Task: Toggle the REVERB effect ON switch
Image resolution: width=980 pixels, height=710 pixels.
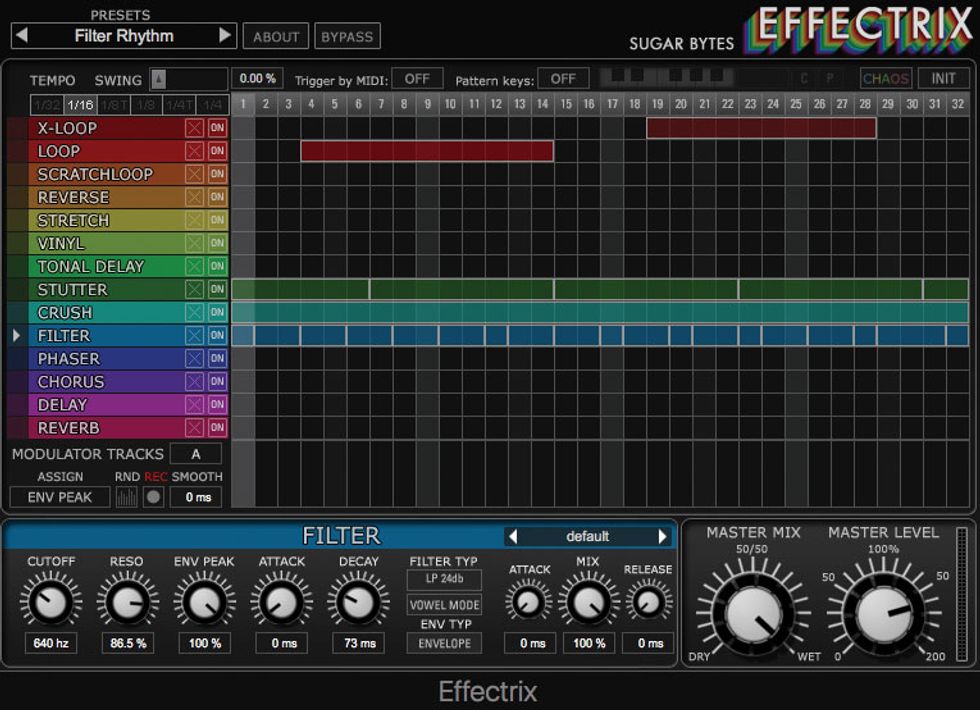Action: pos(218,428)
